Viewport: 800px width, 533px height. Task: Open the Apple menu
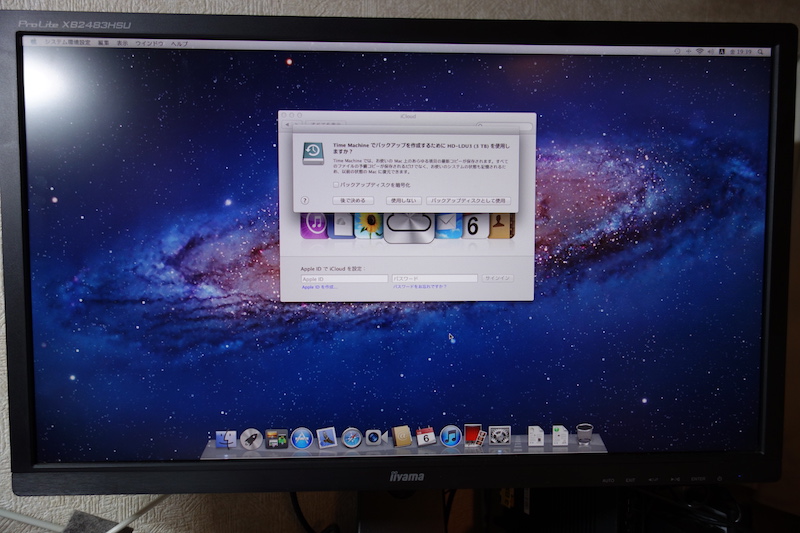click(34, 42)
